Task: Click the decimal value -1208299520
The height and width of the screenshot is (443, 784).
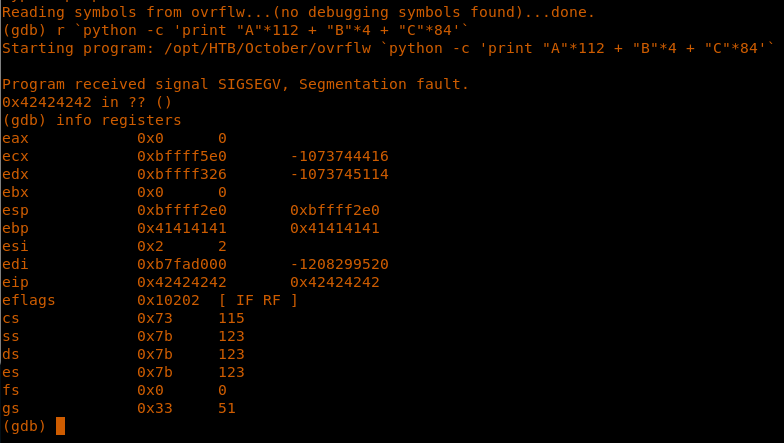Action: tap(339, 264)
